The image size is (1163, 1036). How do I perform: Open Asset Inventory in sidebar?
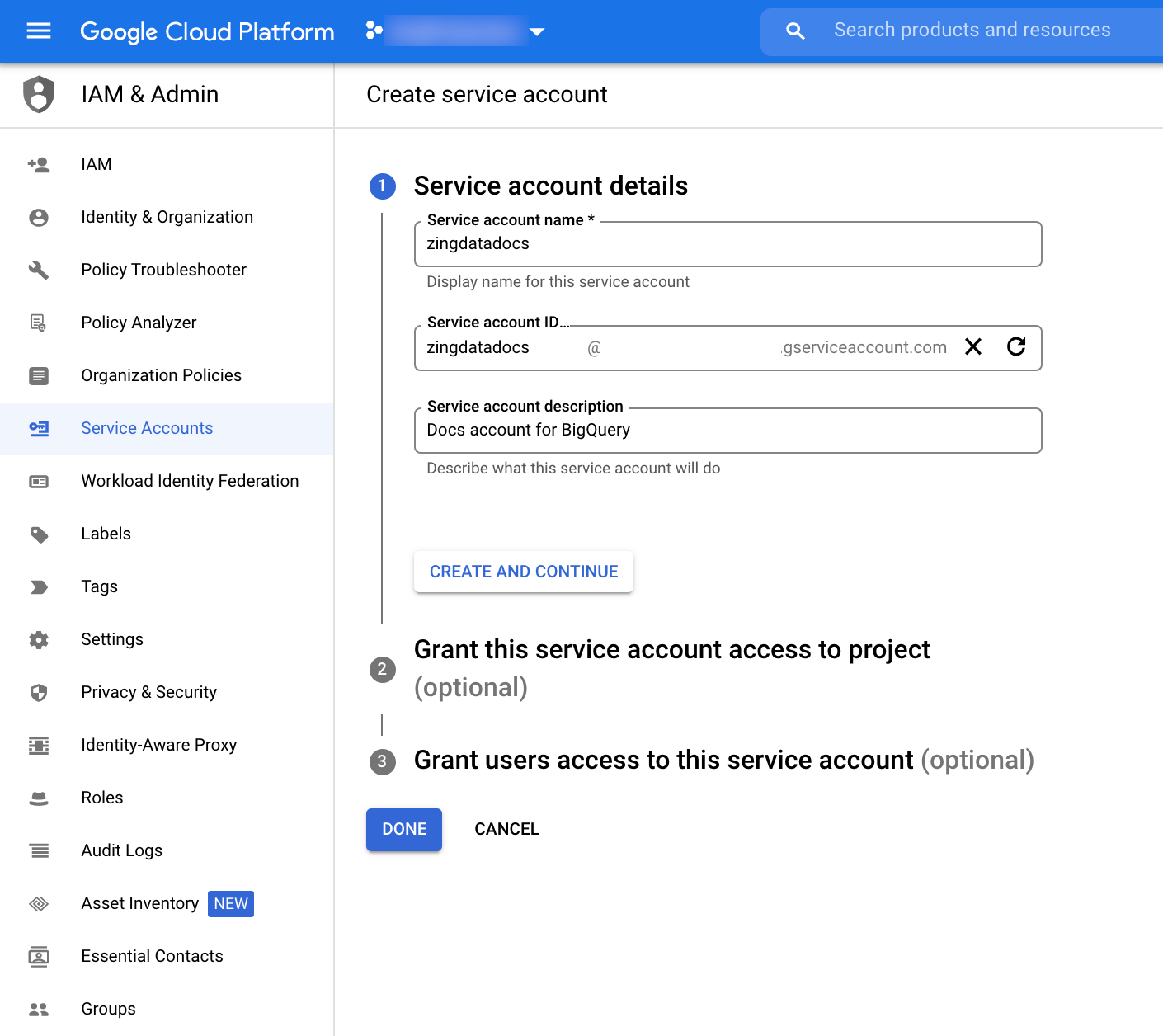(167, 904)
